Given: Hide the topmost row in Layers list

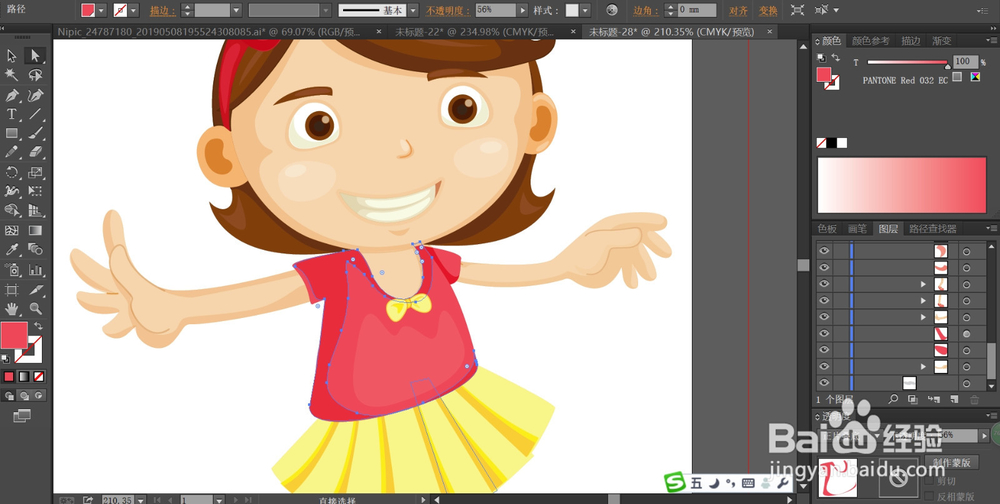Looking at the screenshot, I should tap(824, 251).
